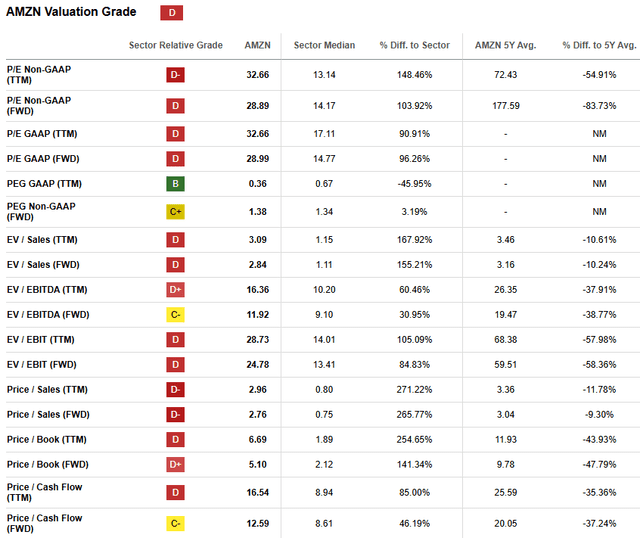Click the D grade badge for Price / Book (TTM)
Image resolution: width=640 pixels, height=538 pixels.
[175, 440]
